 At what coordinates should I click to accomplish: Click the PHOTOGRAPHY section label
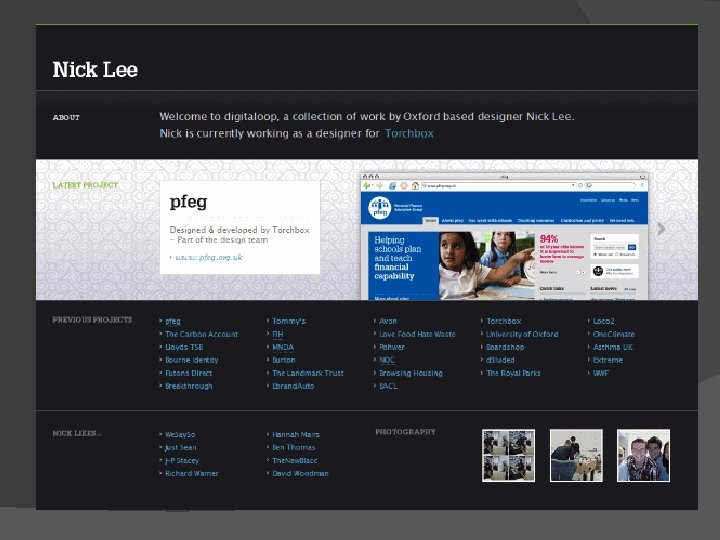coord(405,432)
